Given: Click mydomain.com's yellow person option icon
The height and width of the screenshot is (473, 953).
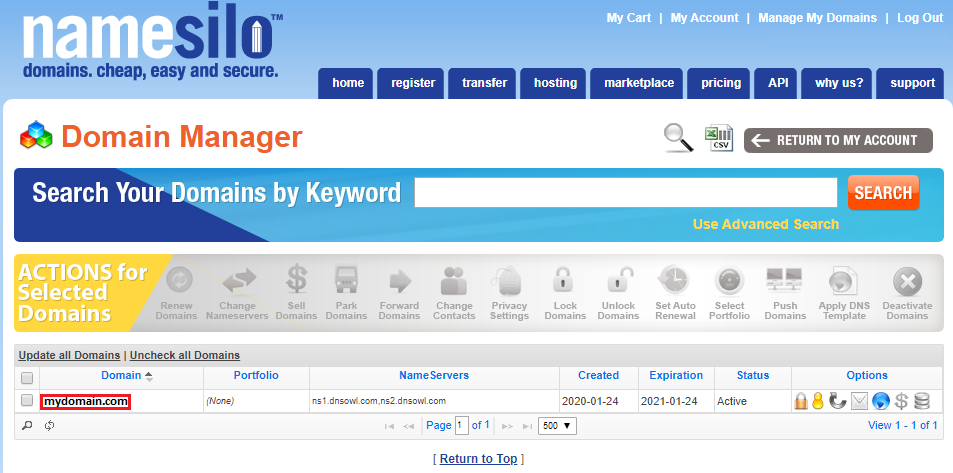Looking at the screenshot, I should click(817, 401).
